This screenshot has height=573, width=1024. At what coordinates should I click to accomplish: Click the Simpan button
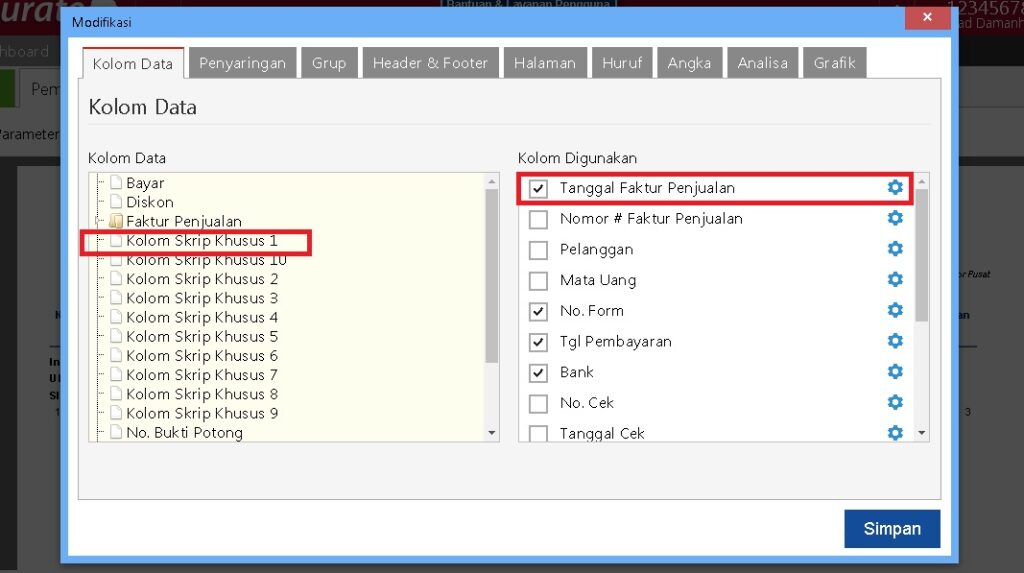tap(892, 529)
